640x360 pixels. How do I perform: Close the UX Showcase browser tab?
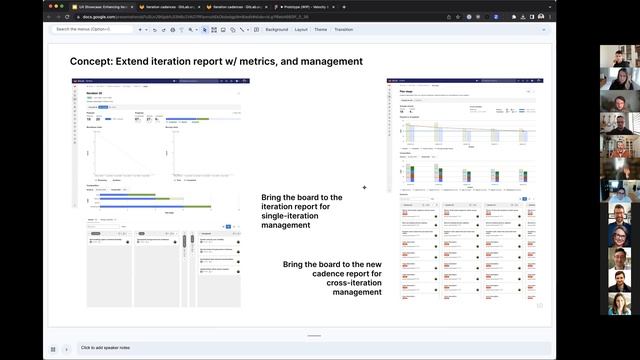click(x=132, y=7)
